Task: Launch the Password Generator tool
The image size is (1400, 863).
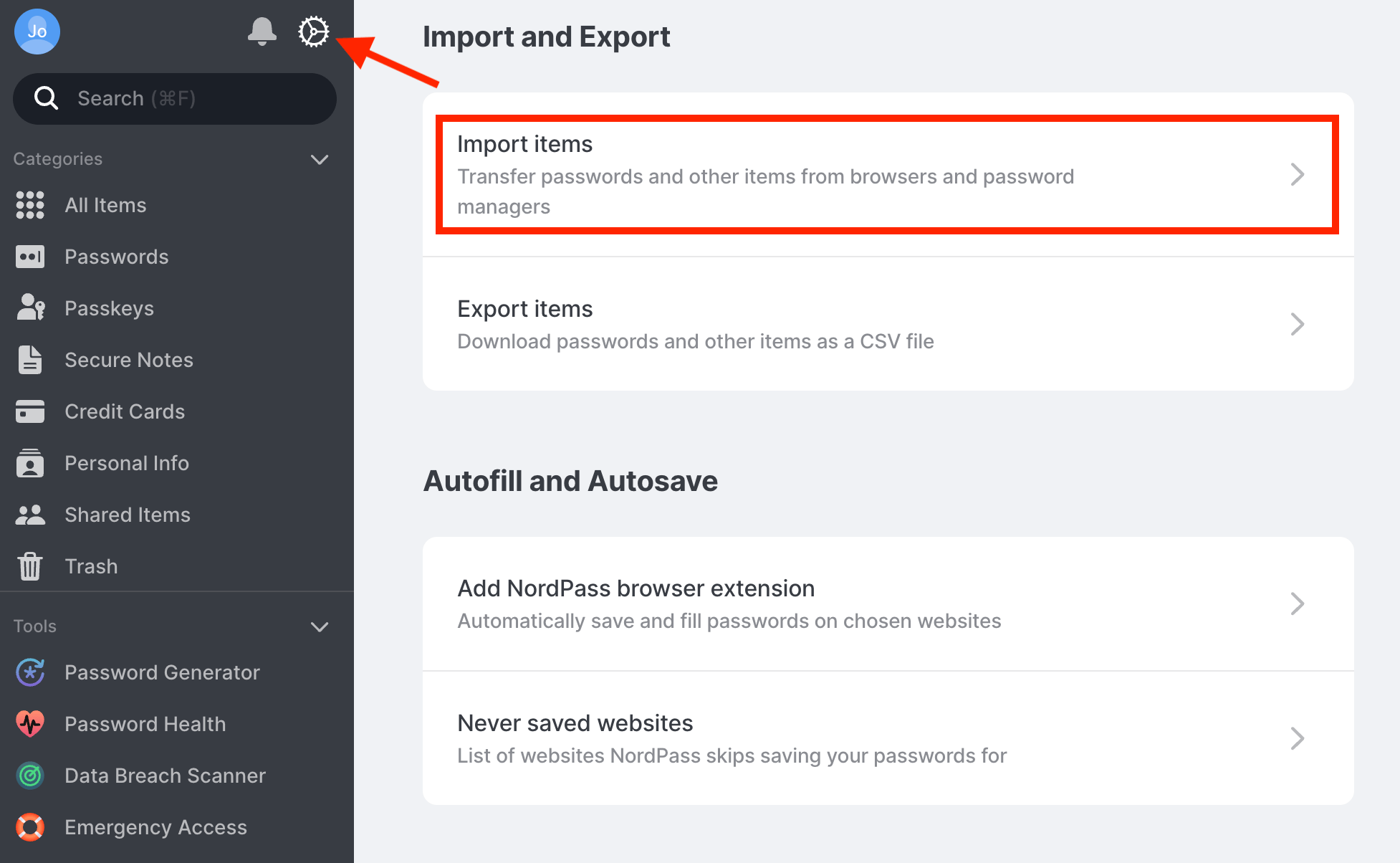Action: pyautogui.click(x=162, y=672)
